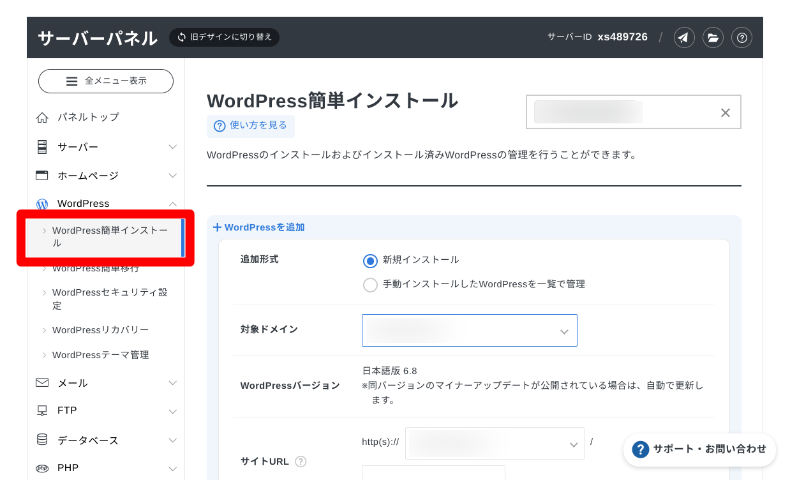Clear the search box with X icon
The image size is (790, 480).
tap(725, 113)
